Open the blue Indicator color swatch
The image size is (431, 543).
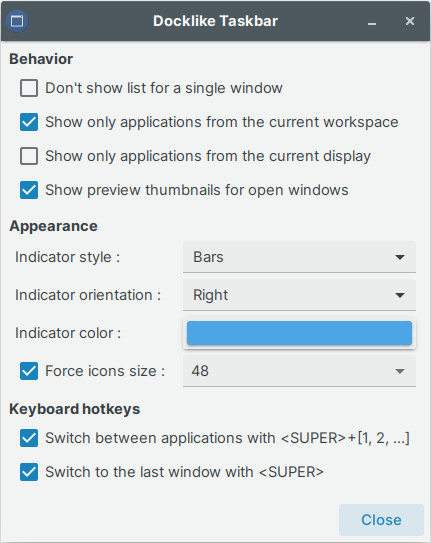click(x=299, y=333)
